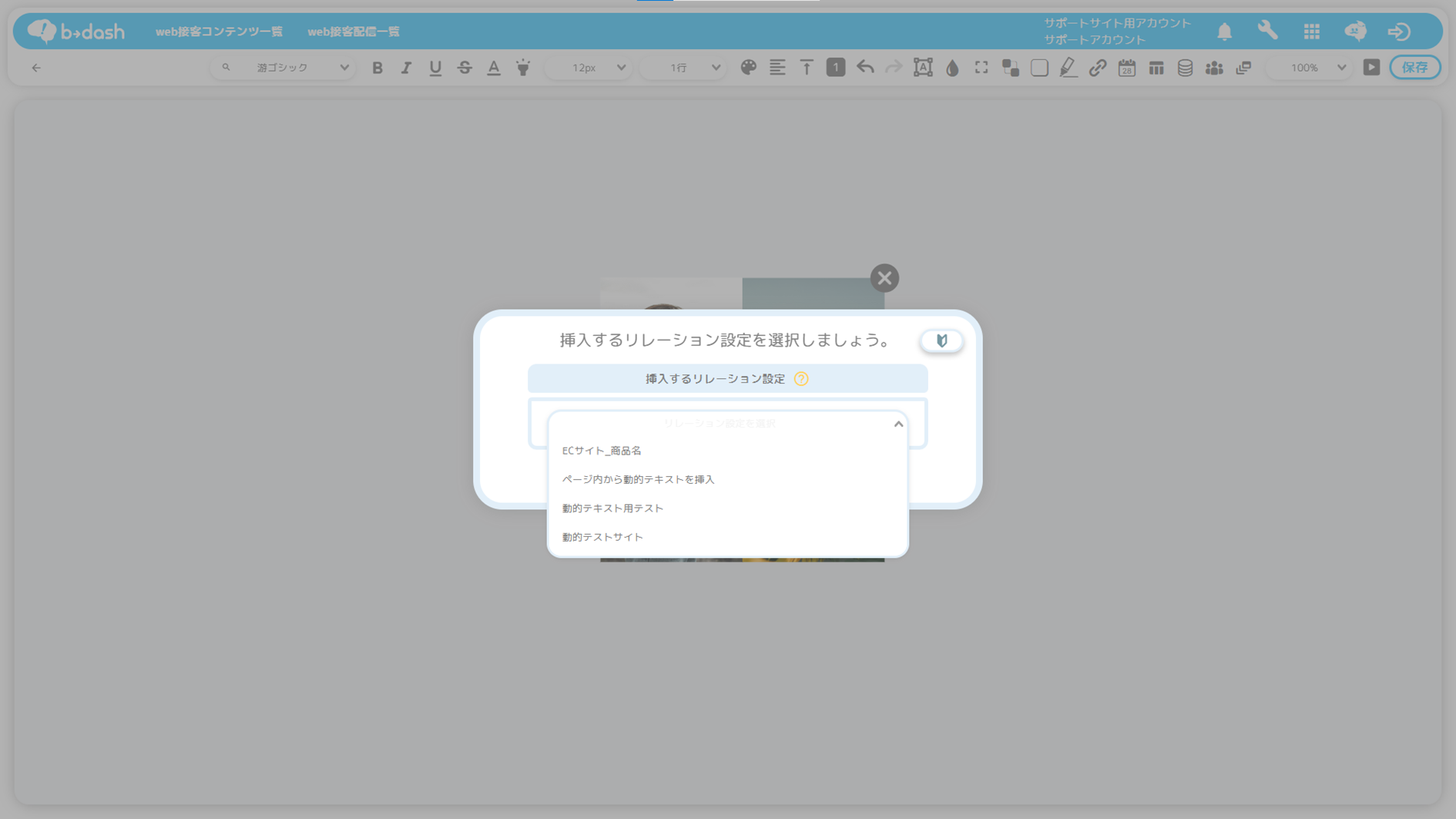Click the Bold formatting icon
The width and height of the screenshot is (1456, 819).
point(377,68)
